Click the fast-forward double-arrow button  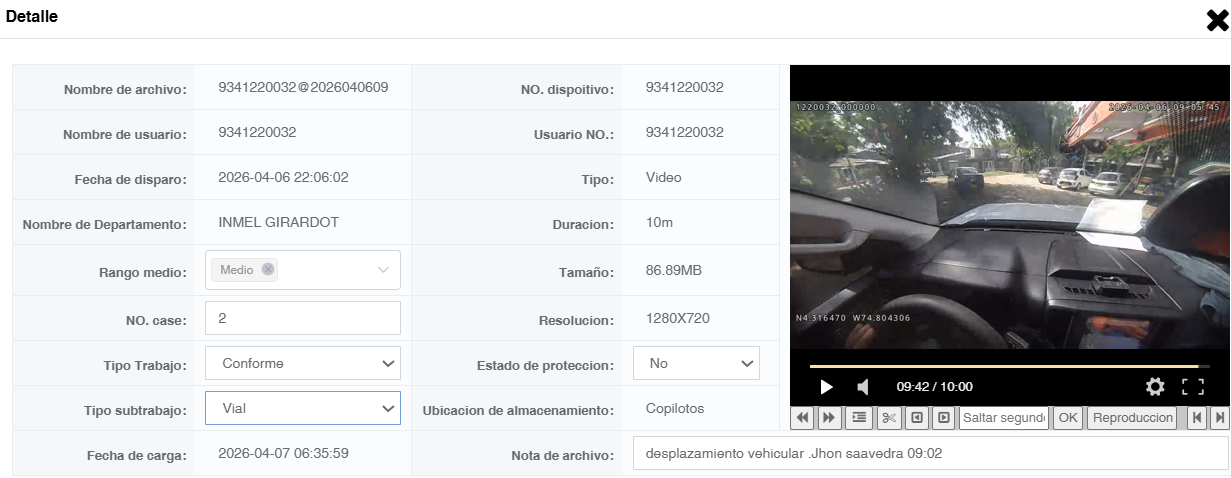click(830, 417)
